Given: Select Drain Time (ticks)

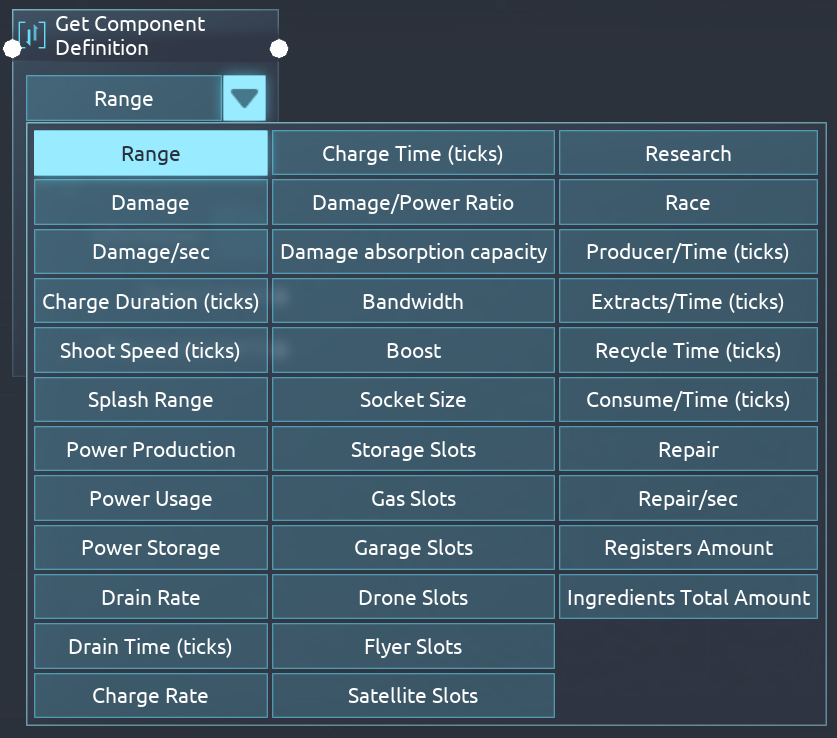Looking at the screenshot, I should [151, 646].
